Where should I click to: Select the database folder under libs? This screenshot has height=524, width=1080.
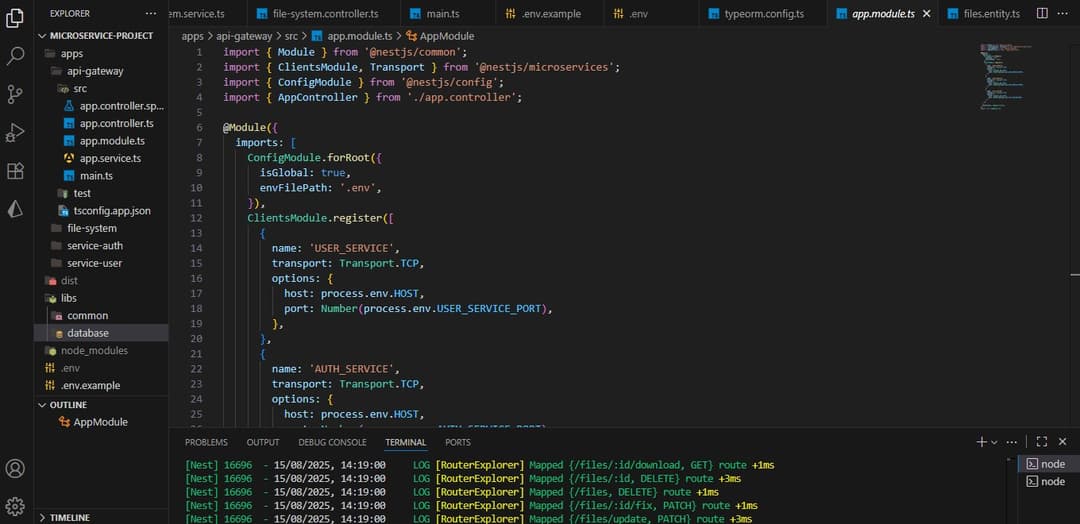pyautogui.click(x=101, y=333)
